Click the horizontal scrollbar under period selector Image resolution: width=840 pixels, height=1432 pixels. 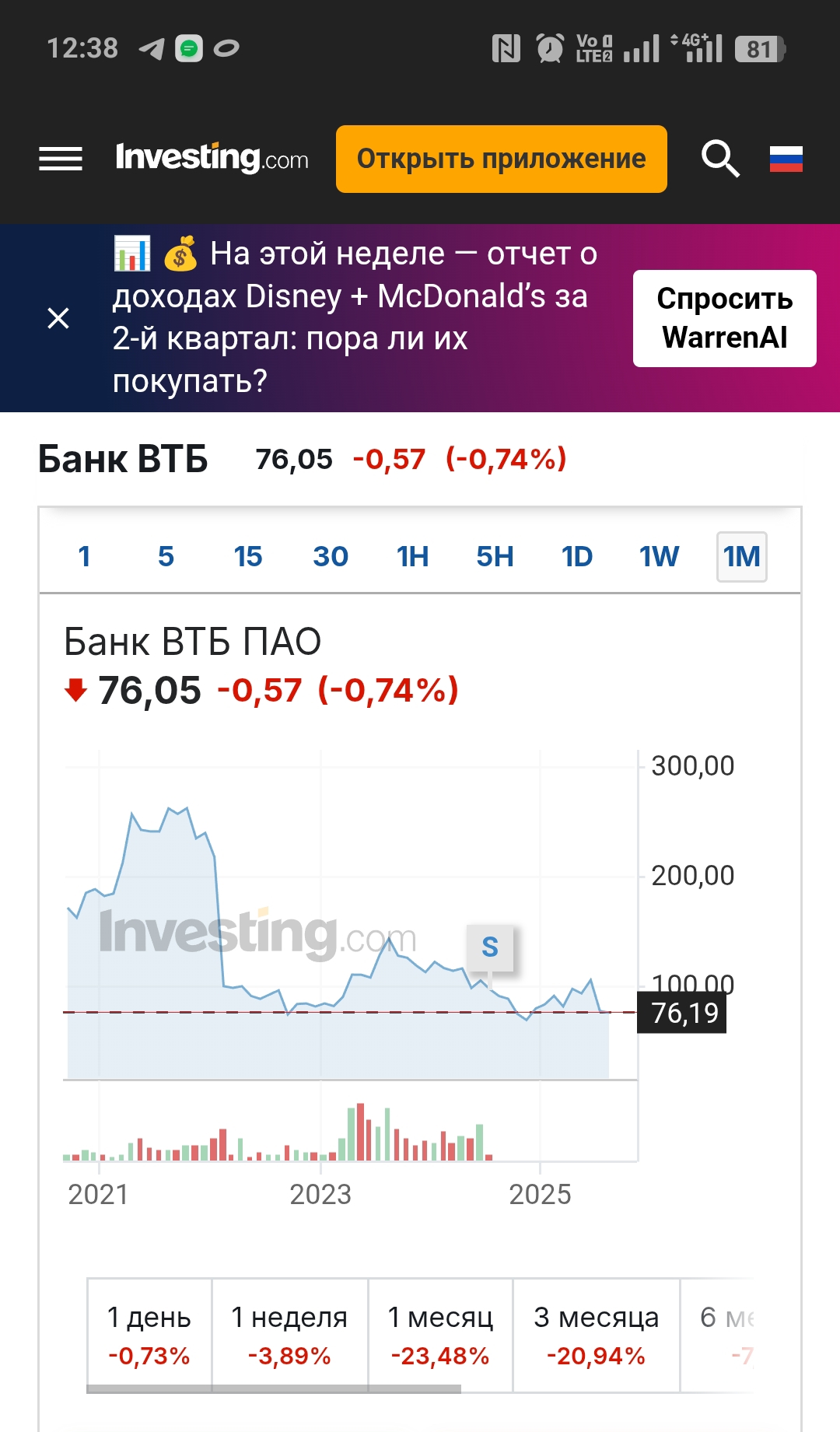[274, 1388]
